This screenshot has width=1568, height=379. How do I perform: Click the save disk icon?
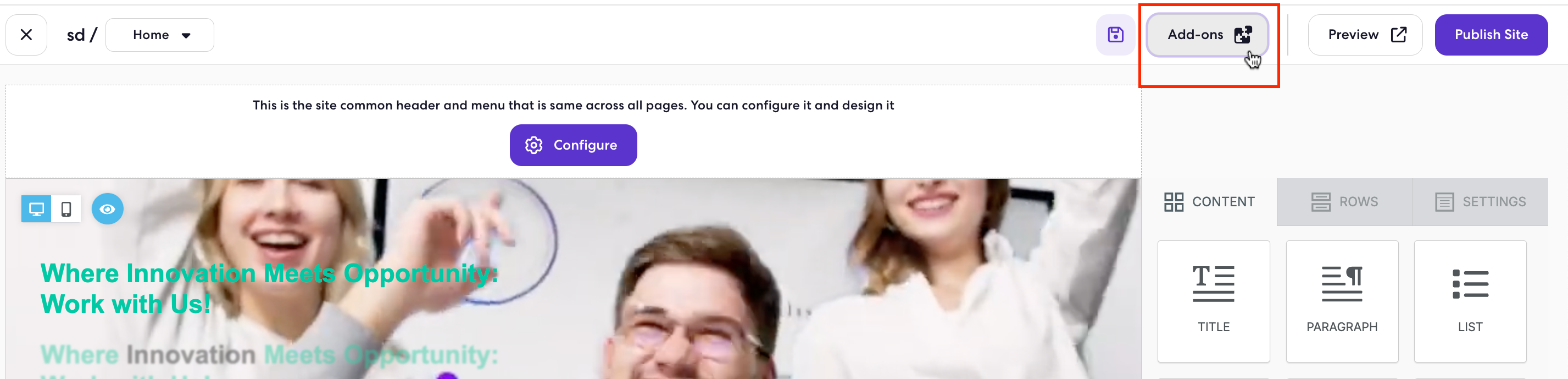pos(1115,35)
